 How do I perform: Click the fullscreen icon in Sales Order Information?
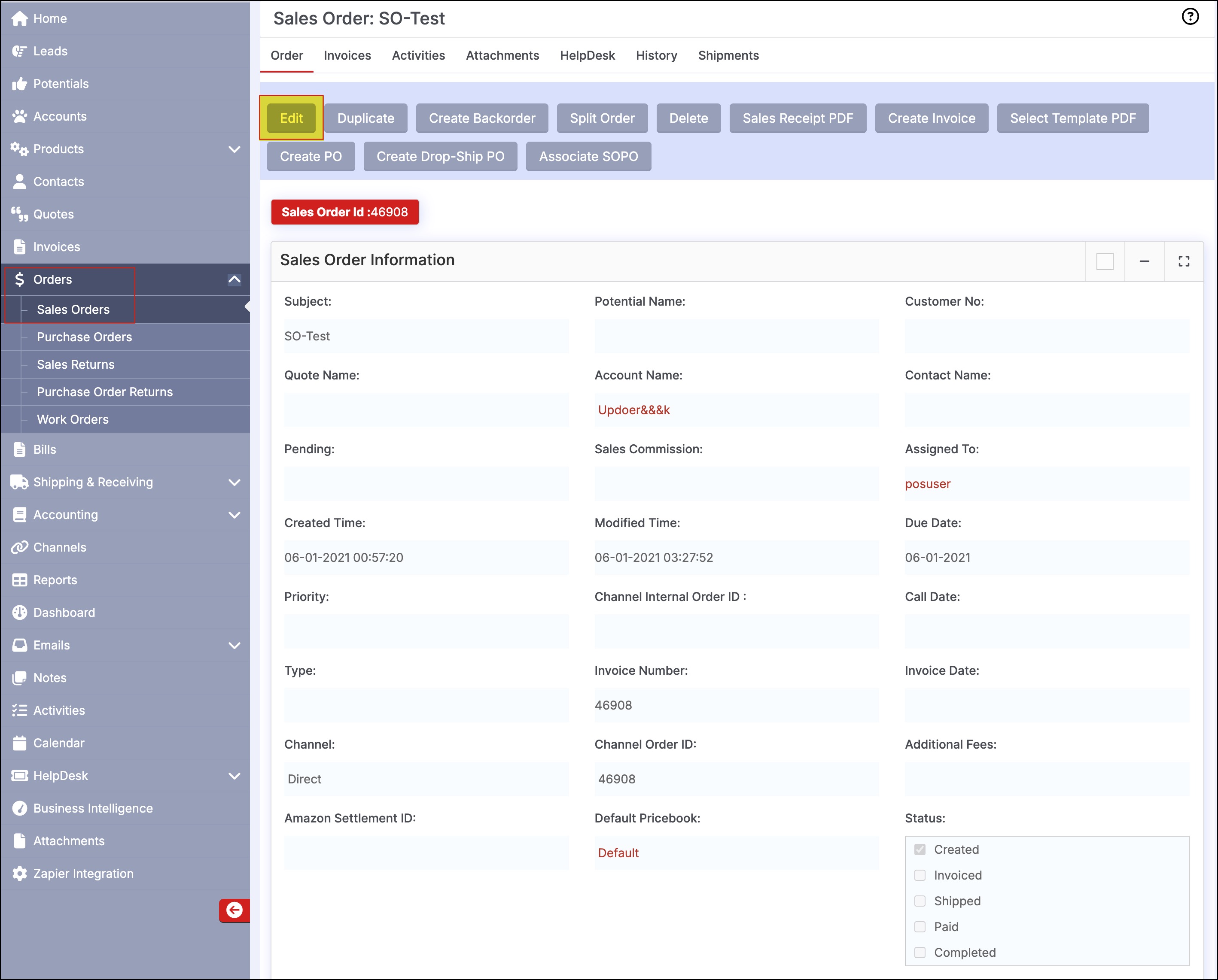pos(1184,261)
